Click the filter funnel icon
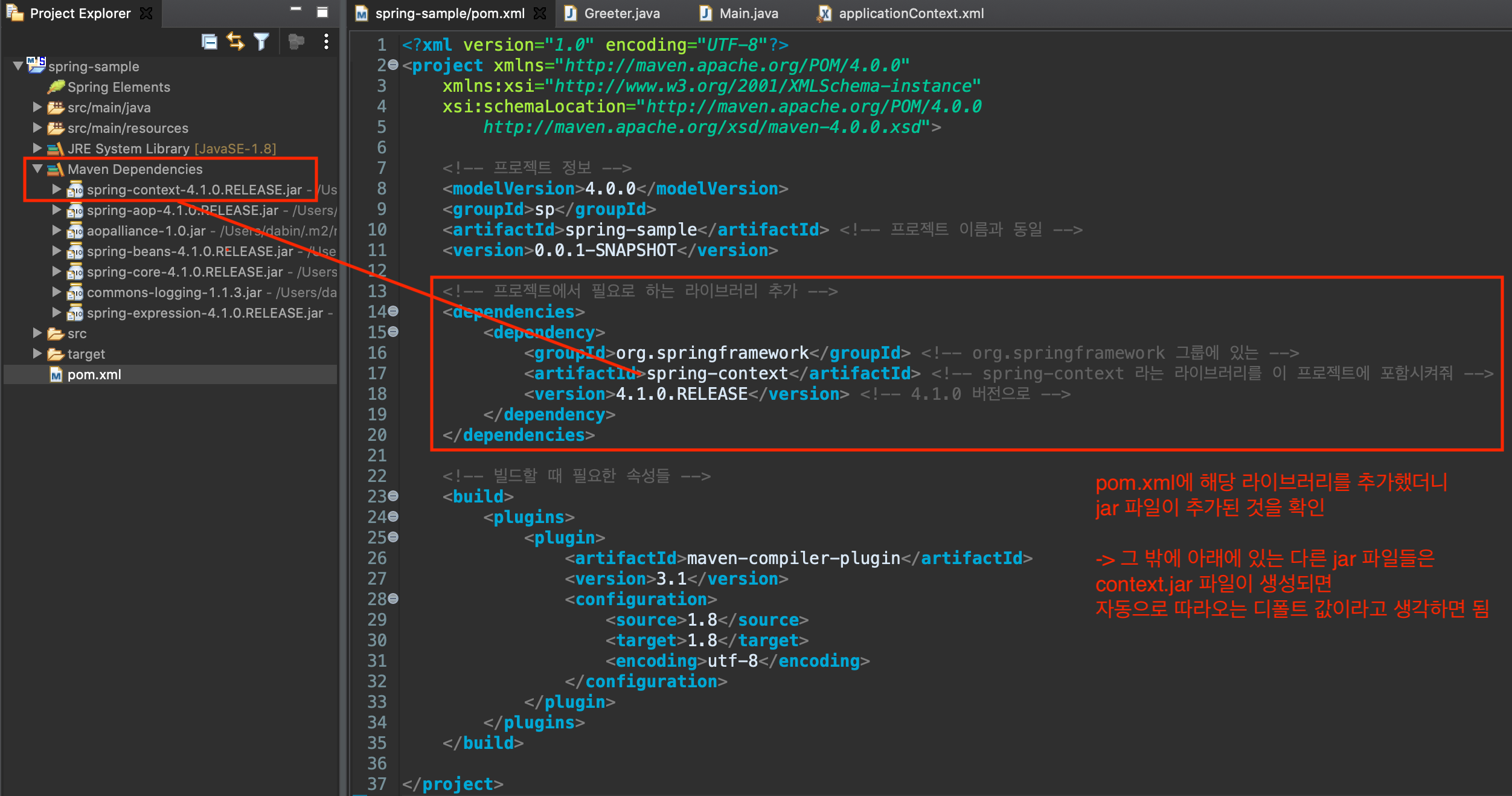 [261, 41]
